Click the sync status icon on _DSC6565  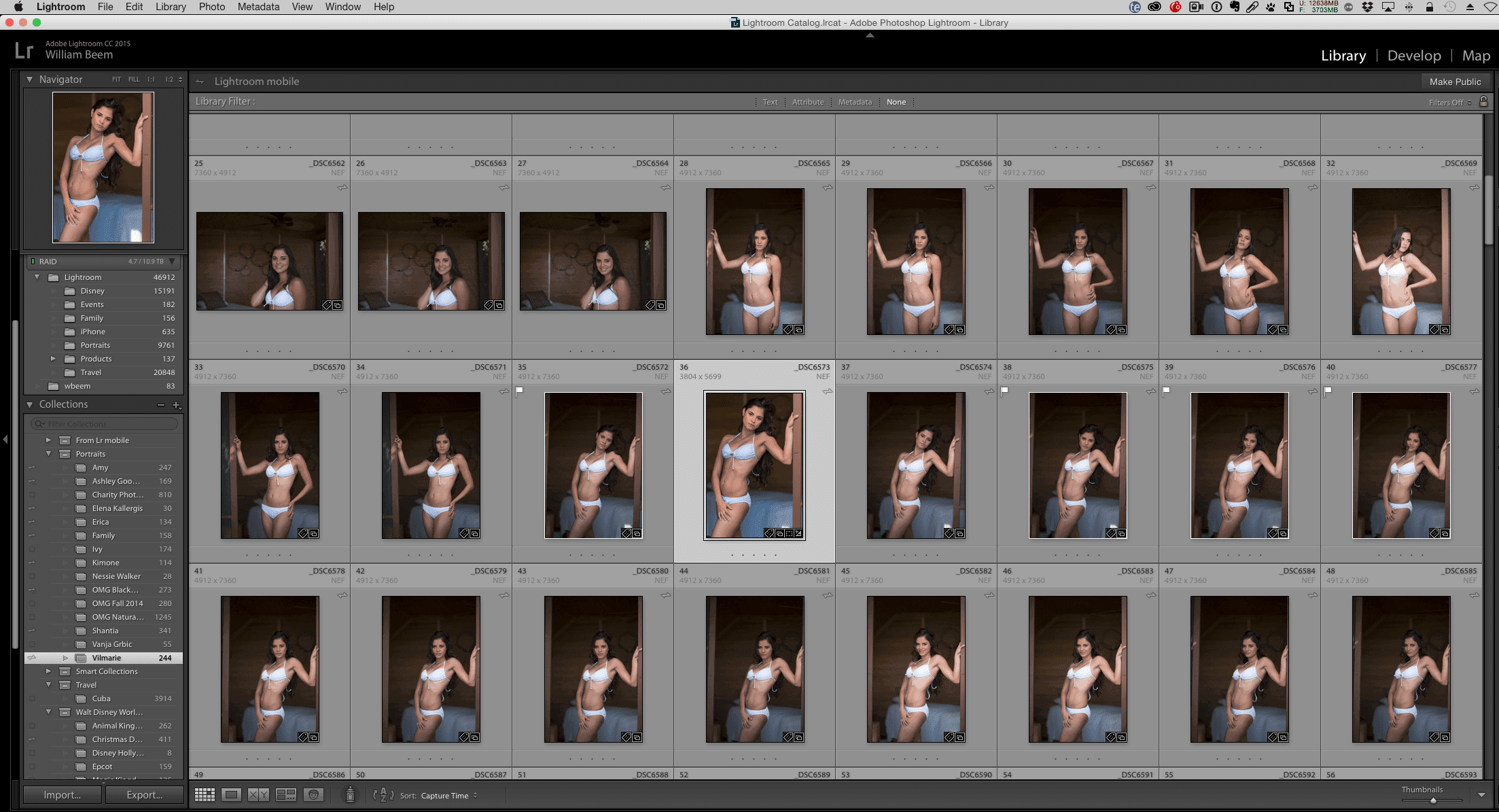[x=828, y=188]
